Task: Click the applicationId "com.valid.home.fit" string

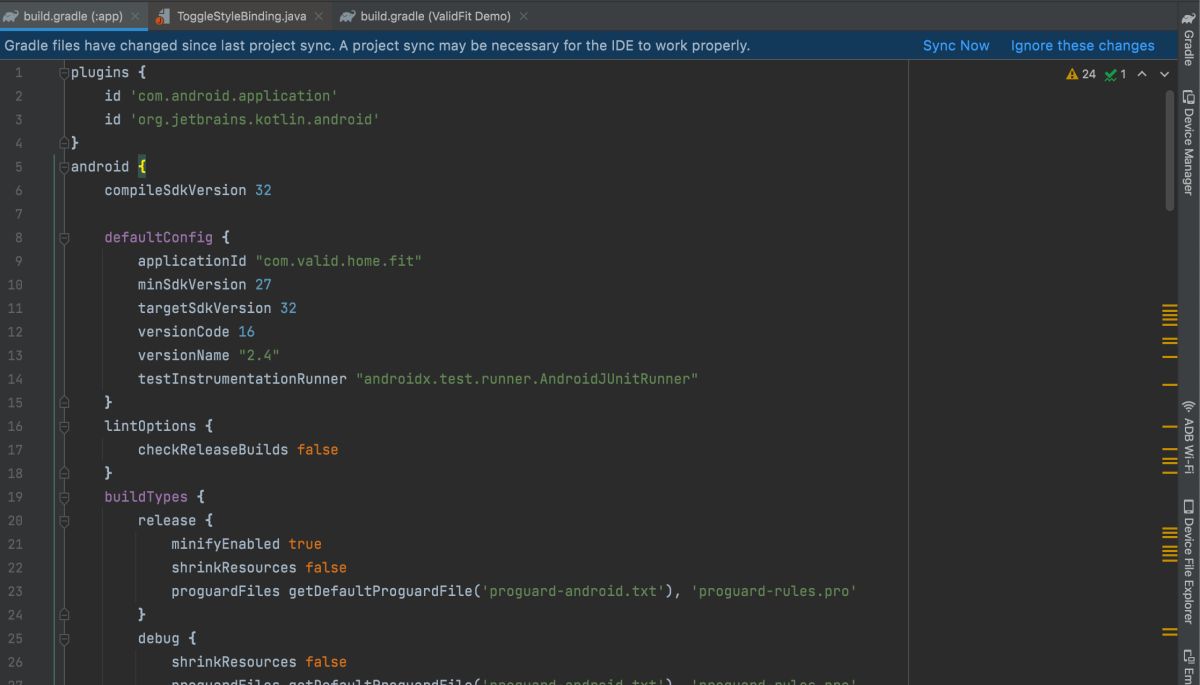Action: (x=338, y=261)
